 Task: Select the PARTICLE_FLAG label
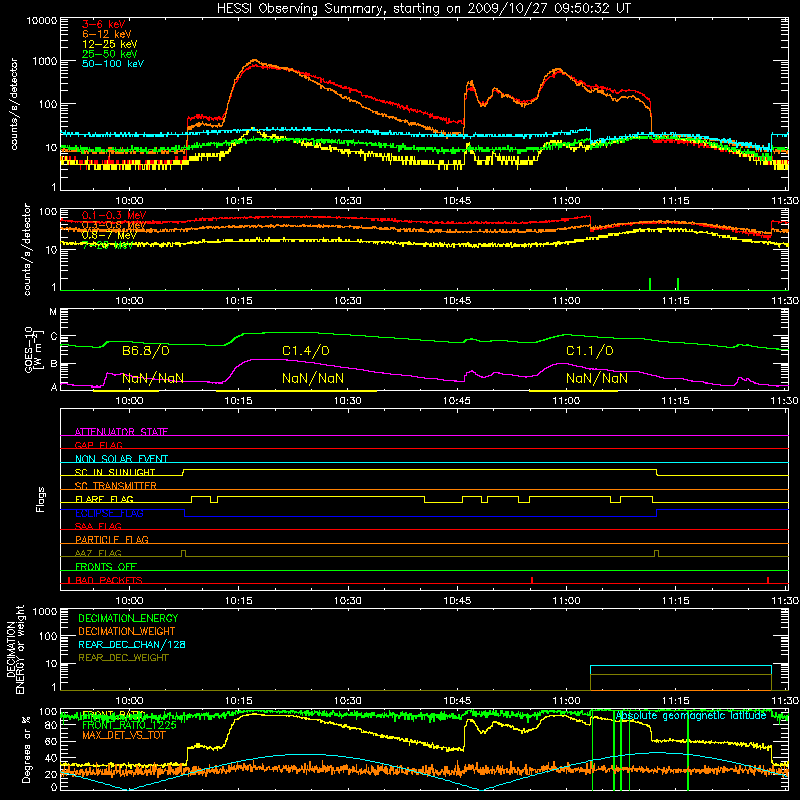[x=112, y=539]
